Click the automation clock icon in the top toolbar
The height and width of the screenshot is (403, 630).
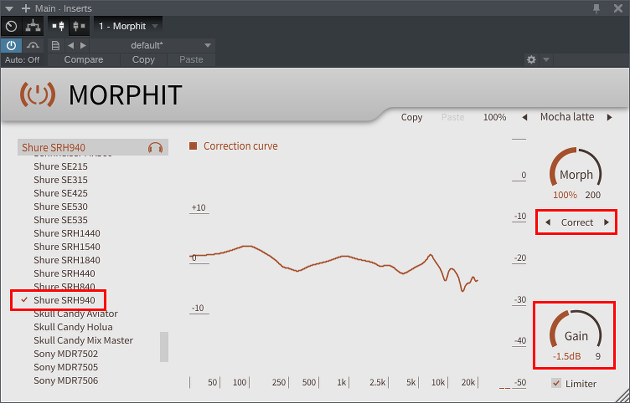[12, 27]
